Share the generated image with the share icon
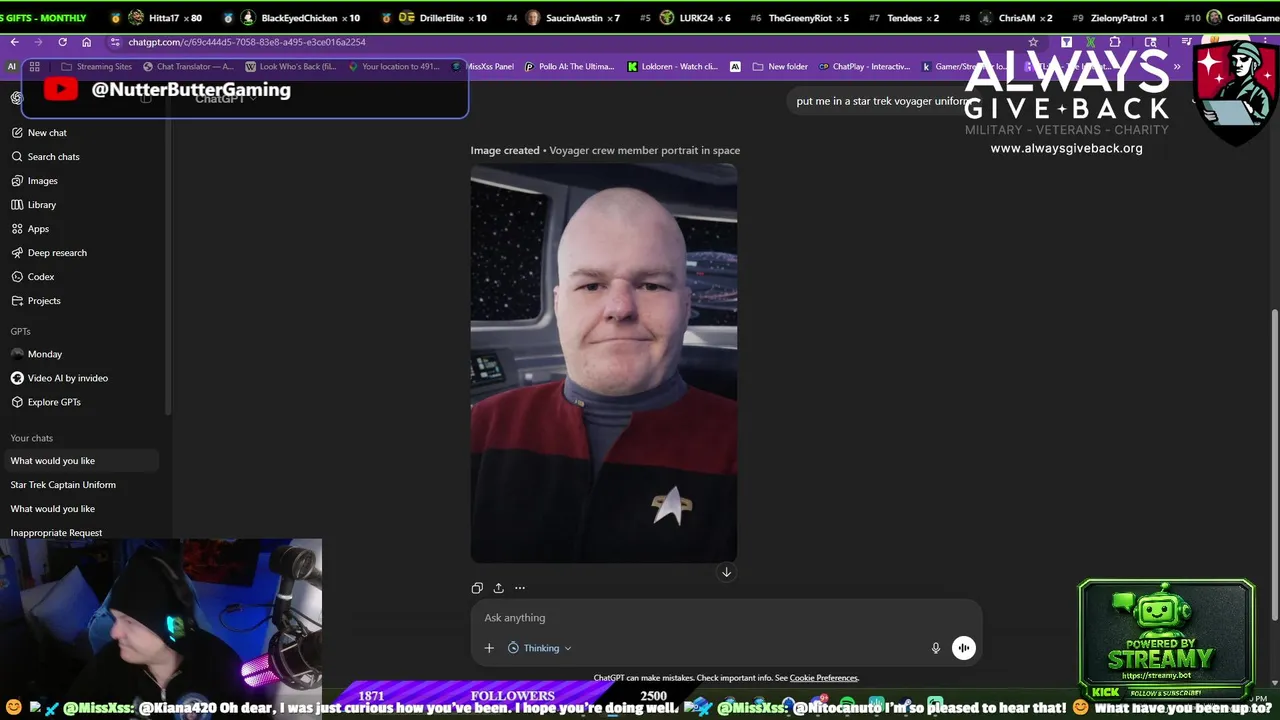1280x720 pixels. click(498, 588)
